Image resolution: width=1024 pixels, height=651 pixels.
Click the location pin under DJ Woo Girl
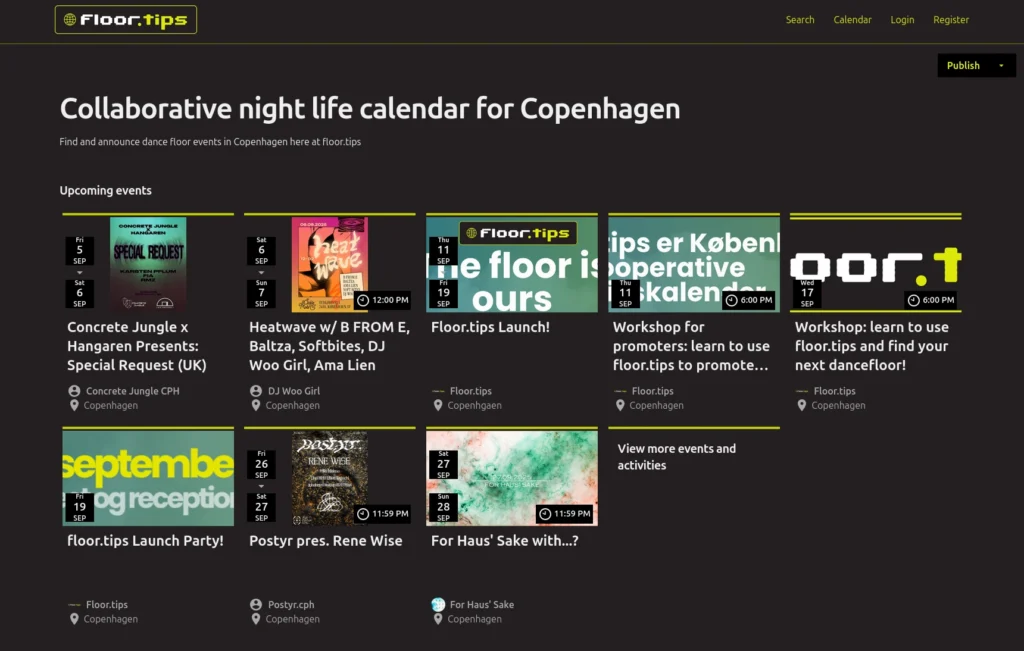coord(256,405)
